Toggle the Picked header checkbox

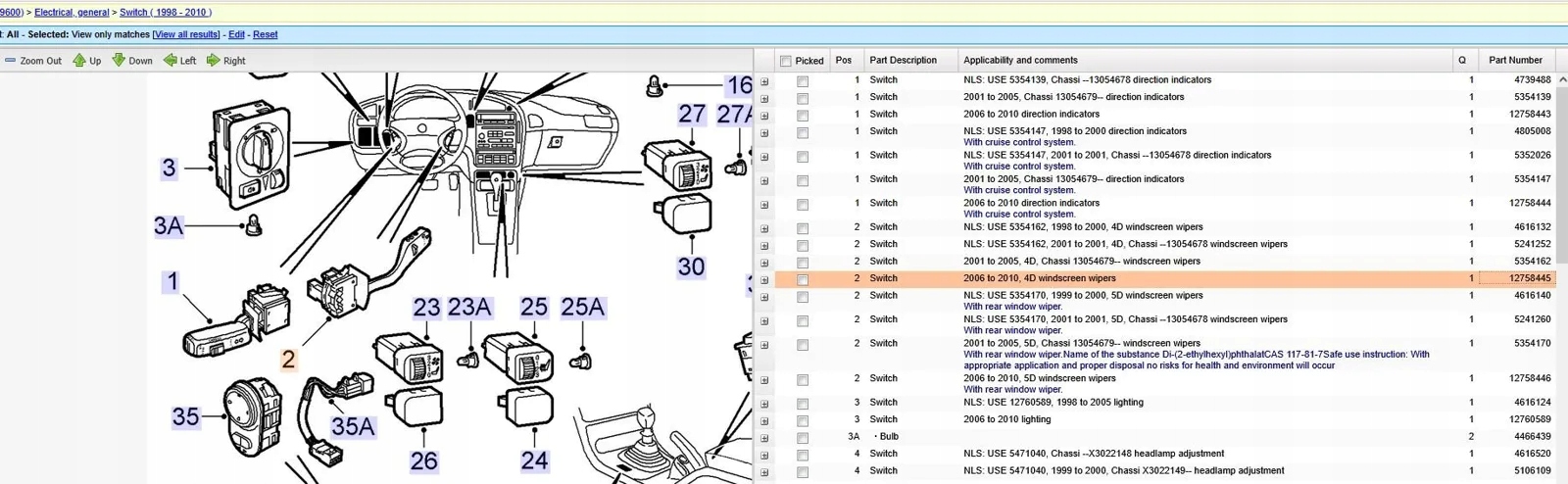pyautogui.click(x=786, y=61)
